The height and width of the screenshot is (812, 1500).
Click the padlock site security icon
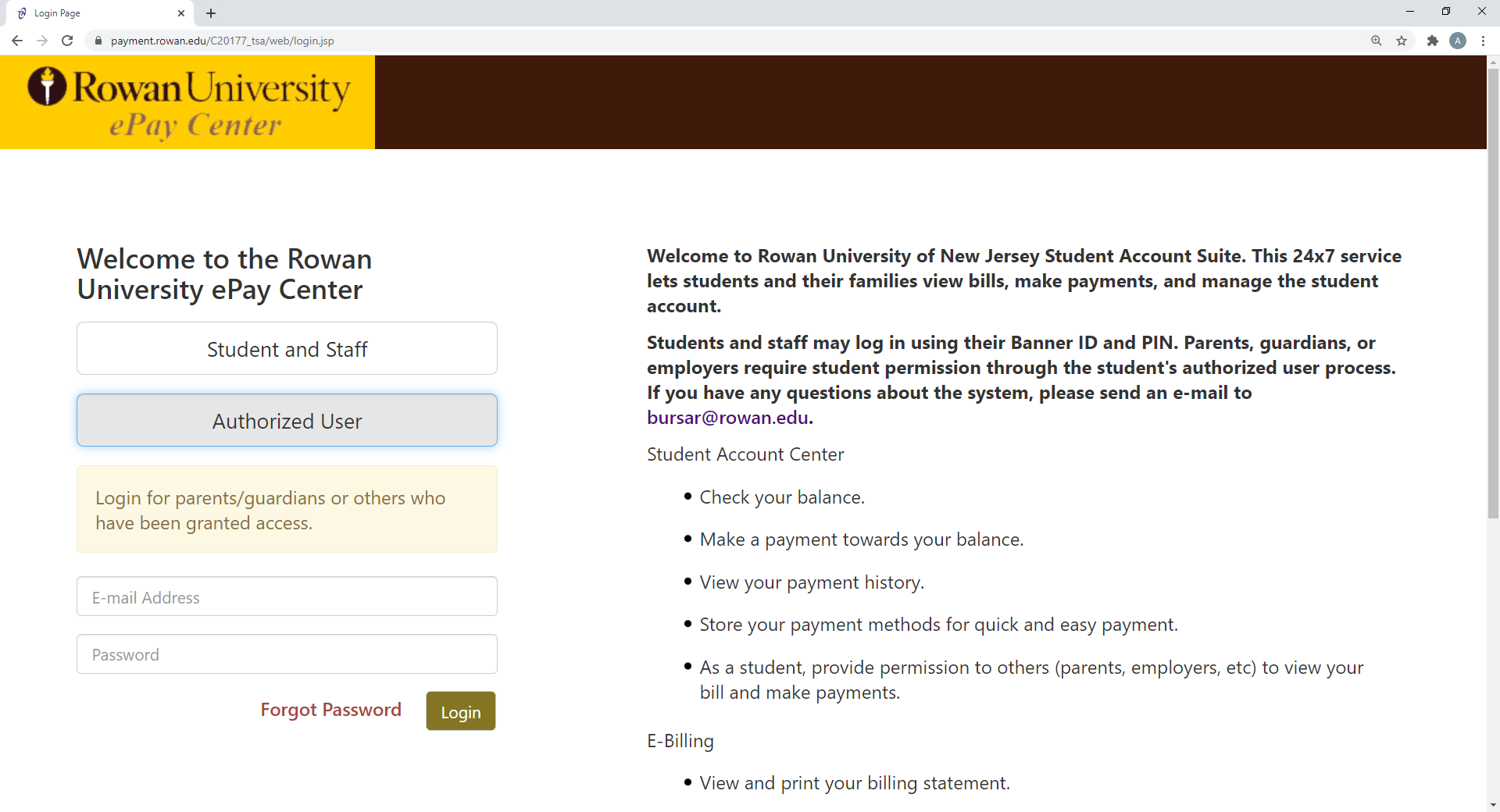[98, 41]
